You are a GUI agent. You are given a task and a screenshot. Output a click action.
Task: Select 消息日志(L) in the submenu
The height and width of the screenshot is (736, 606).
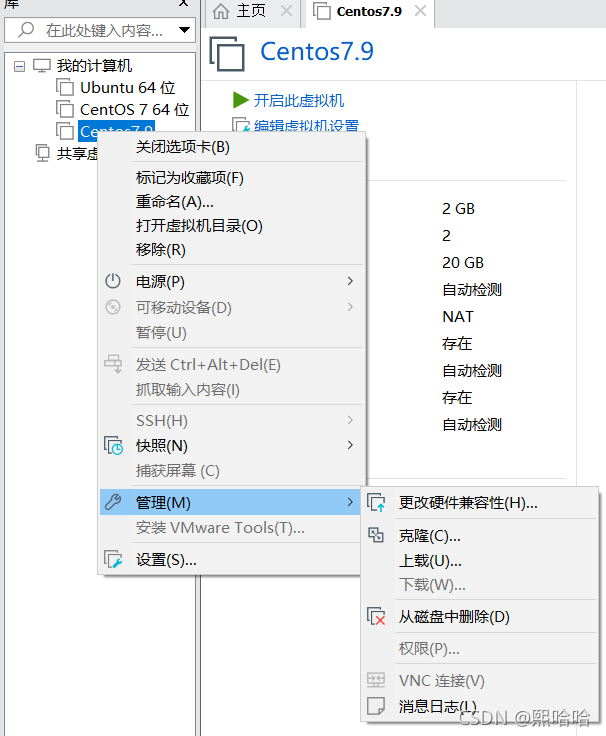437,706
